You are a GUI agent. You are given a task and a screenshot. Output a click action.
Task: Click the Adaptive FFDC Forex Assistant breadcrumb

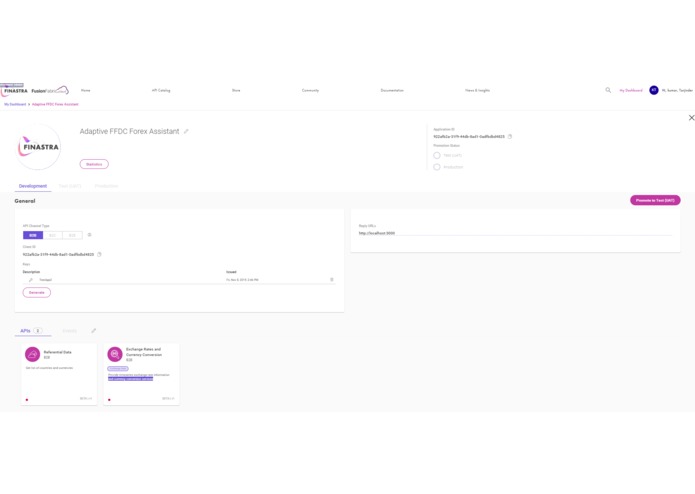pos(55,105)
